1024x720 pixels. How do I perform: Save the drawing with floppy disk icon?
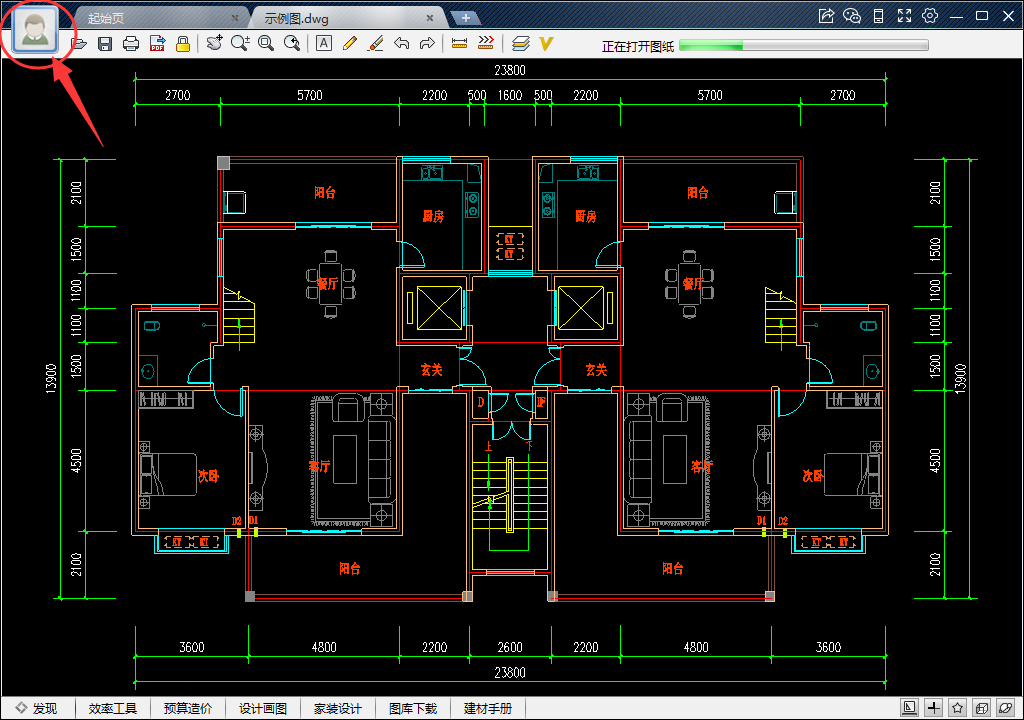pos(105,43)
